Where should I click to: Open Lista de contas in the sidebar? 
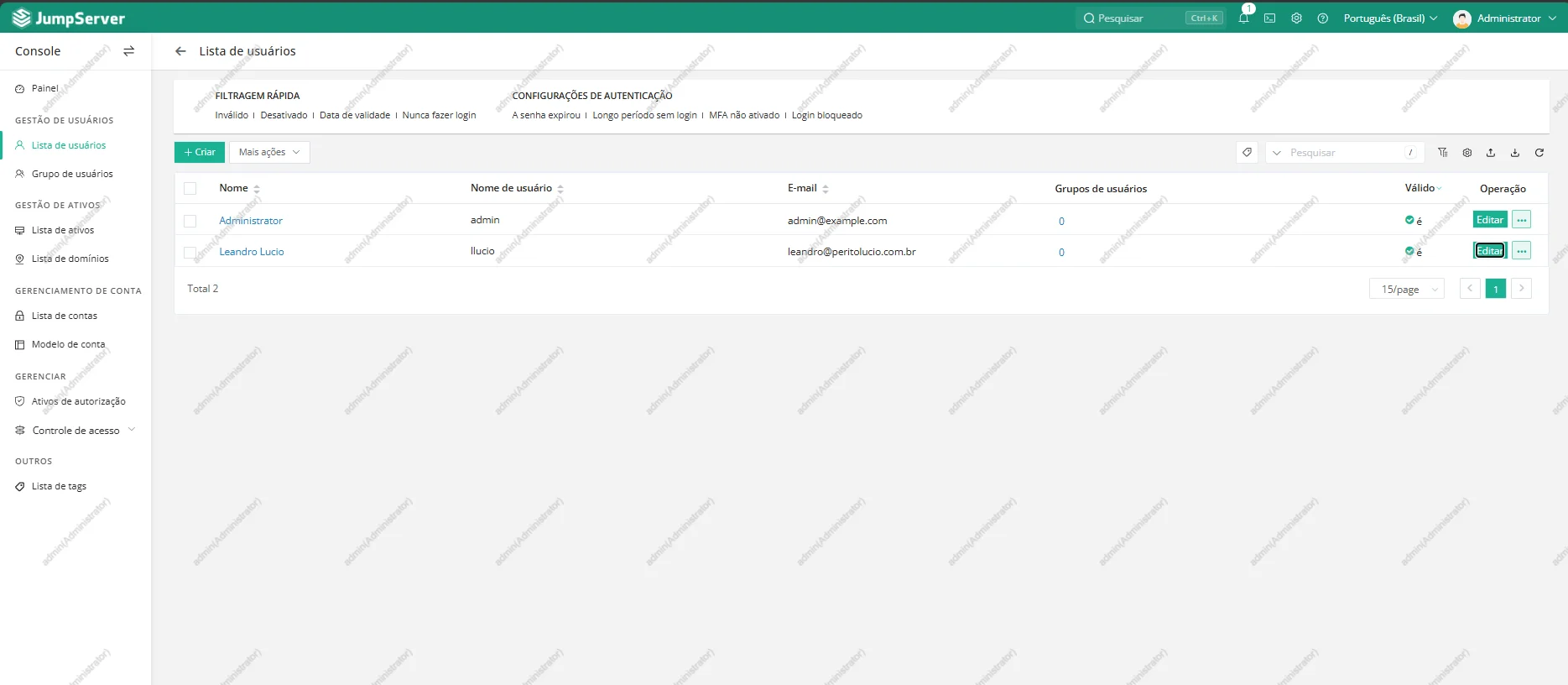[x=65, y=316]
